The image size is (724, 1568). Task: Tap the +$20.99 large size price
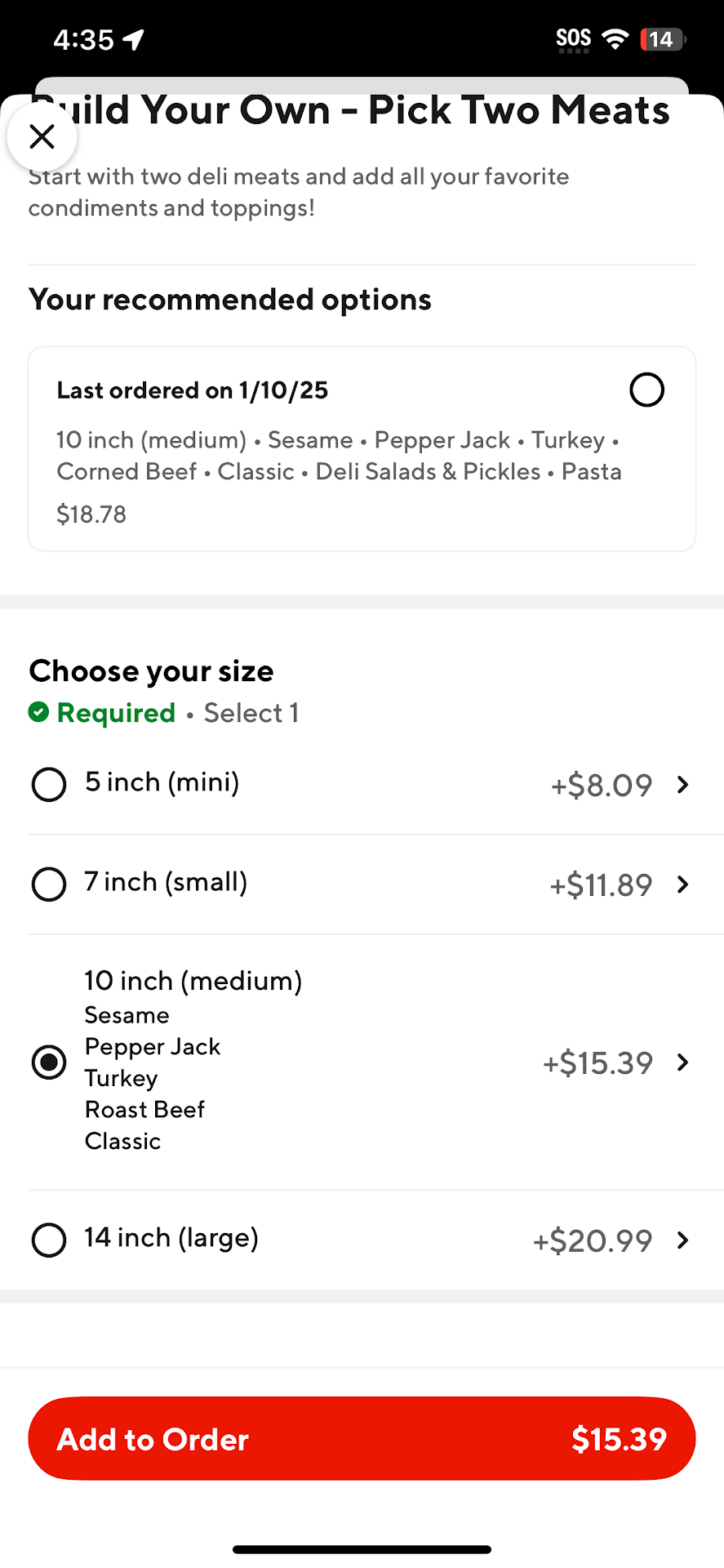(593, 1241)
